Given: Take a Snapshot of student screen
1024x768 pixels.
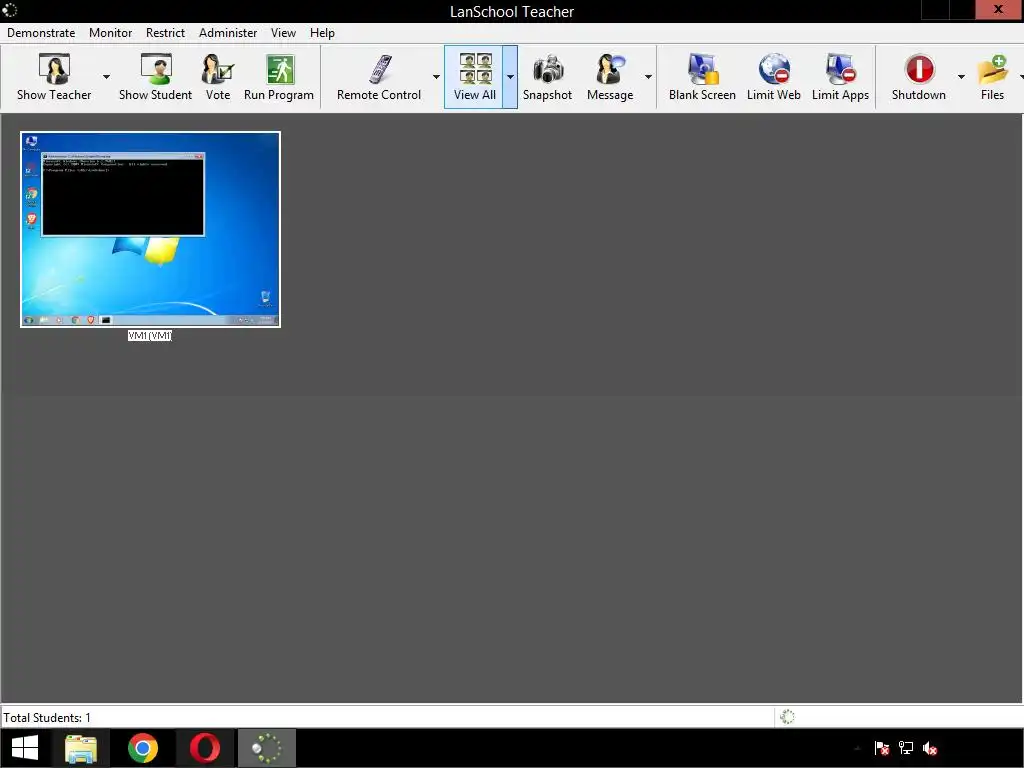Looking at the screenshot, I should [547, 77].
